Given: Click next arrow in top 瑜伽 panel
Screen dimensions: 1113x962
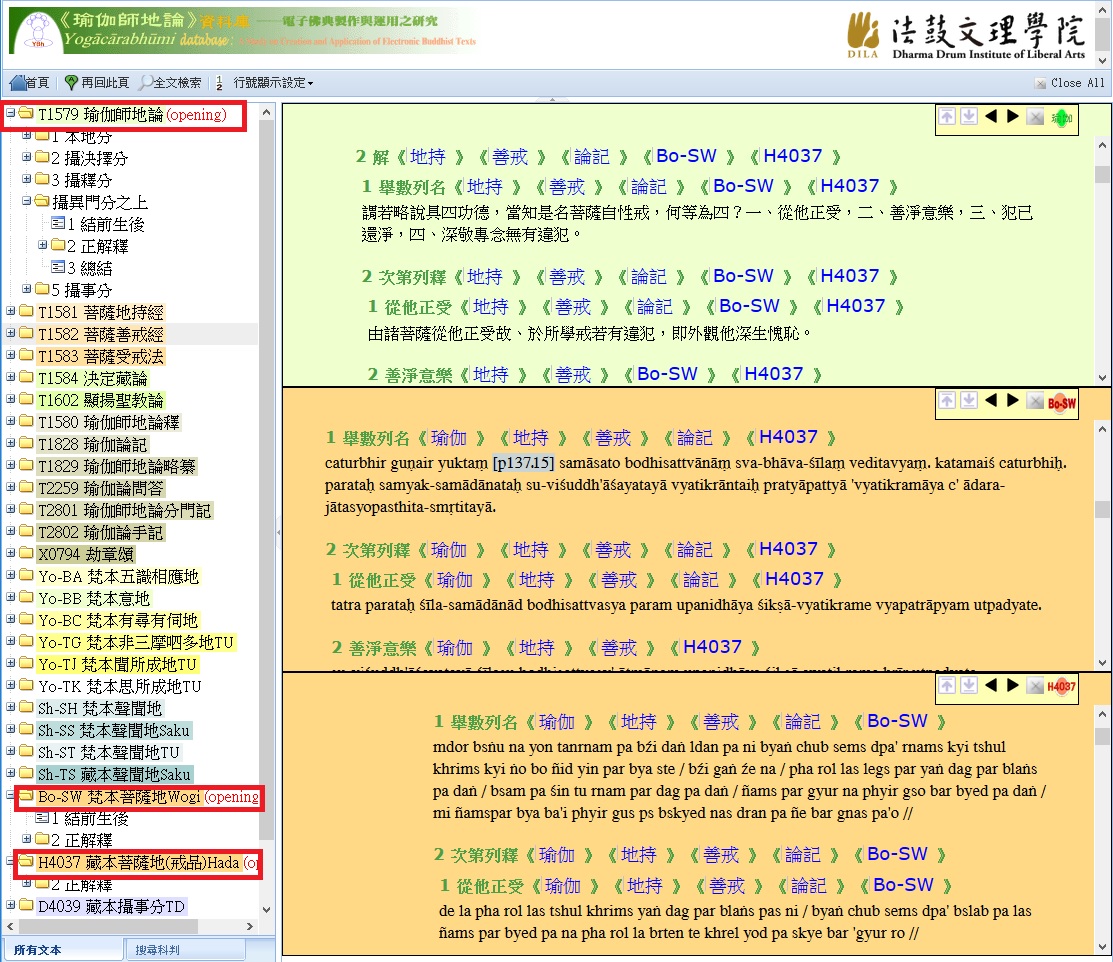Looking at the screenshot, I should coord(1012,117).
